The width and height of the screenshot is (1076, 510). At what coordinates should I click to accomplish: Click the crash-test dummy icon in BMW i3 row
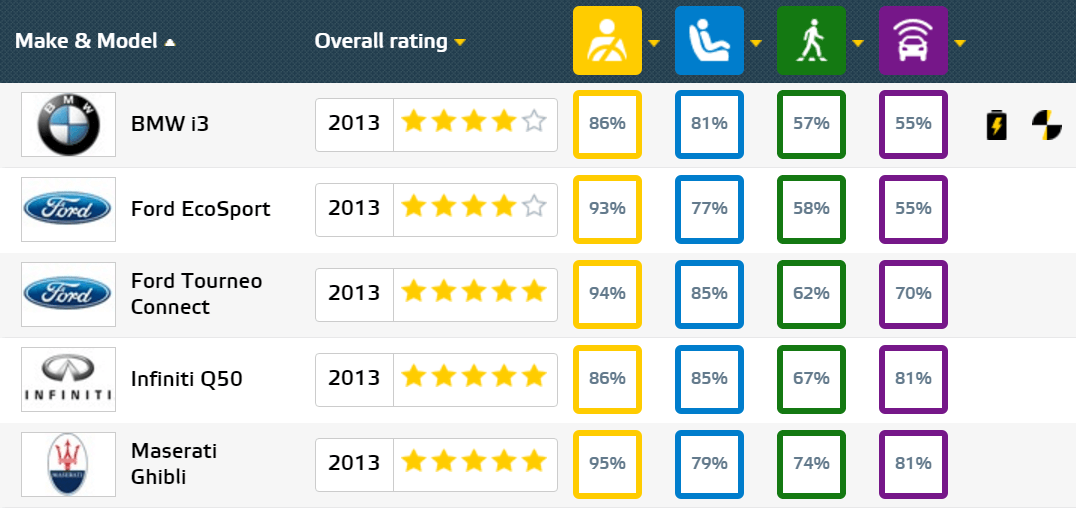click(x=1046, y=125)
